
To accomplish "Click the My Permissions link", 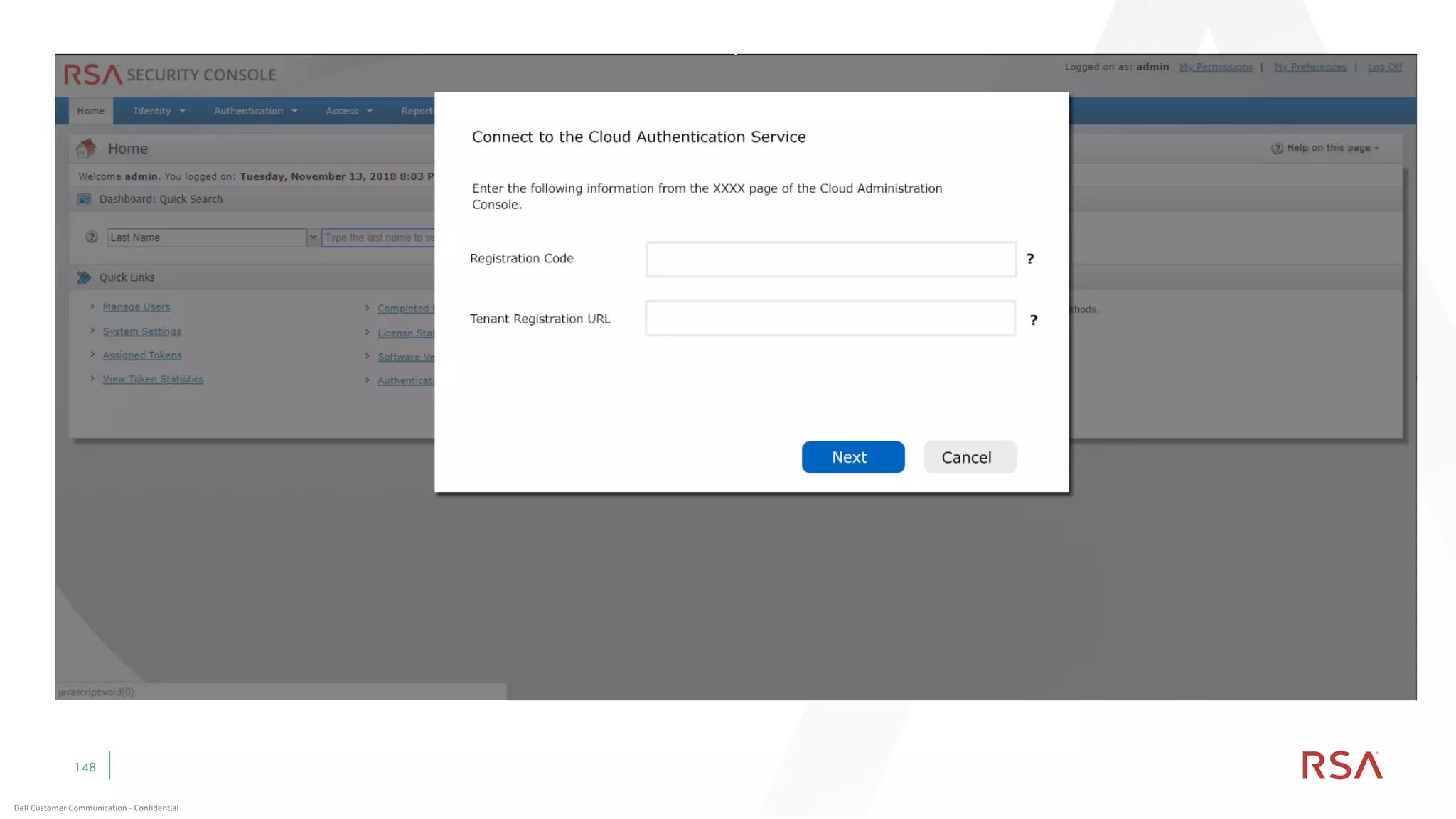I will pyautogui.click(x=1216, y=67).
